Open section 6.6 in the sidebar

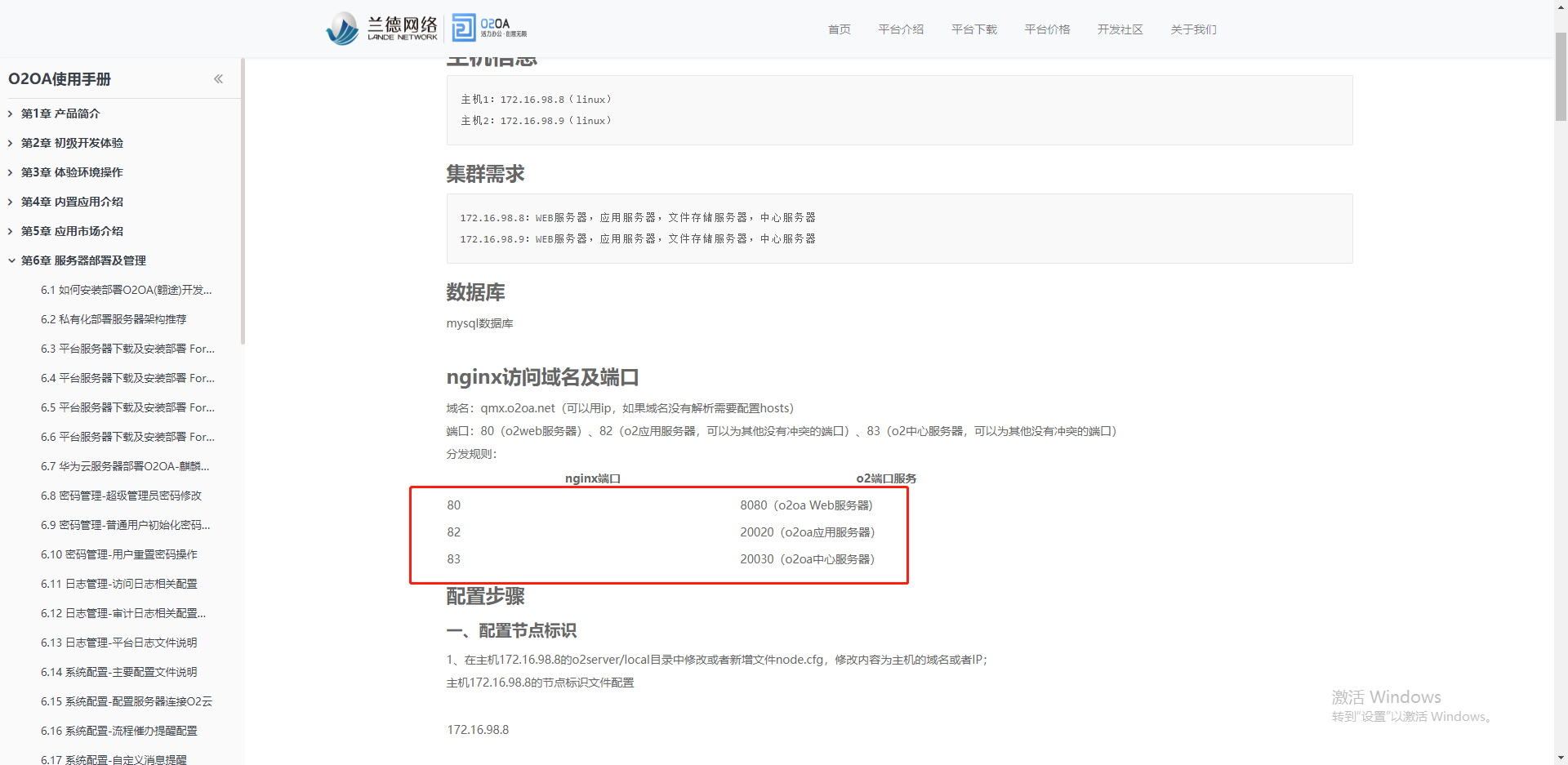[x=128, y=437]
